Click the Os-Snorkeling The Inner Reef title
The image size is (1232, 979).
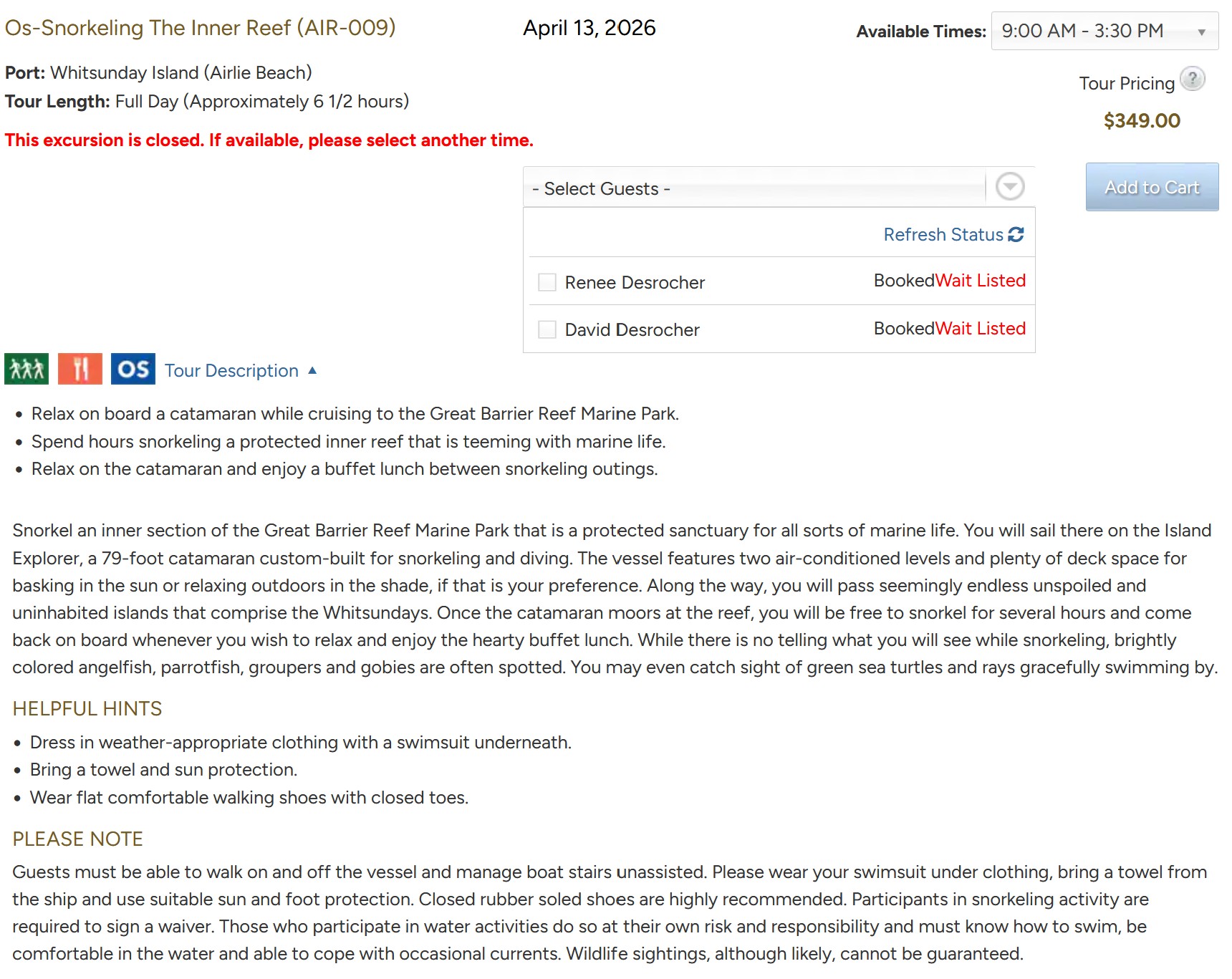point(200,27)
